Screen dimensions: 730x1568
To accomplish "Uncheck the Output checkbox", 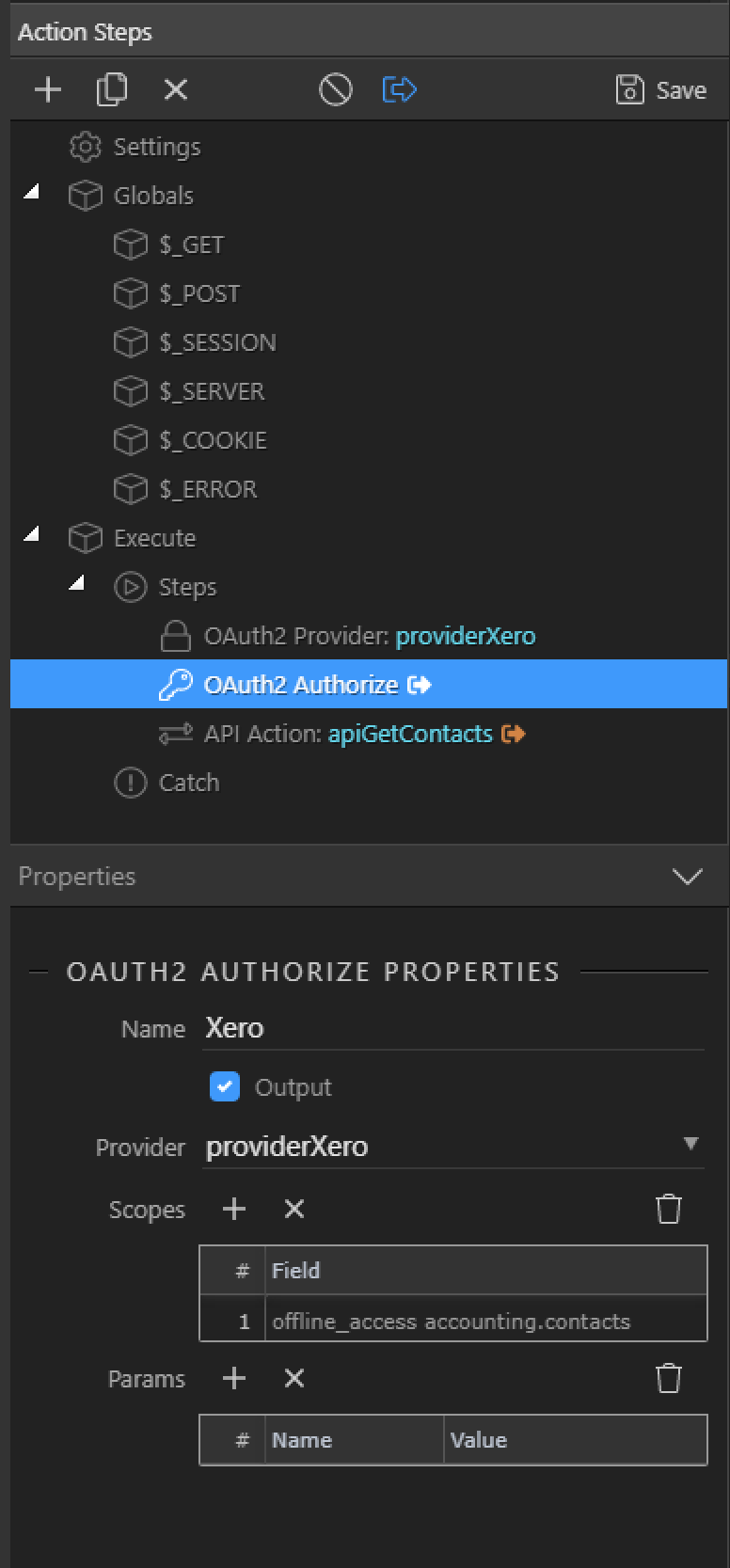I will coord(225,1086).
